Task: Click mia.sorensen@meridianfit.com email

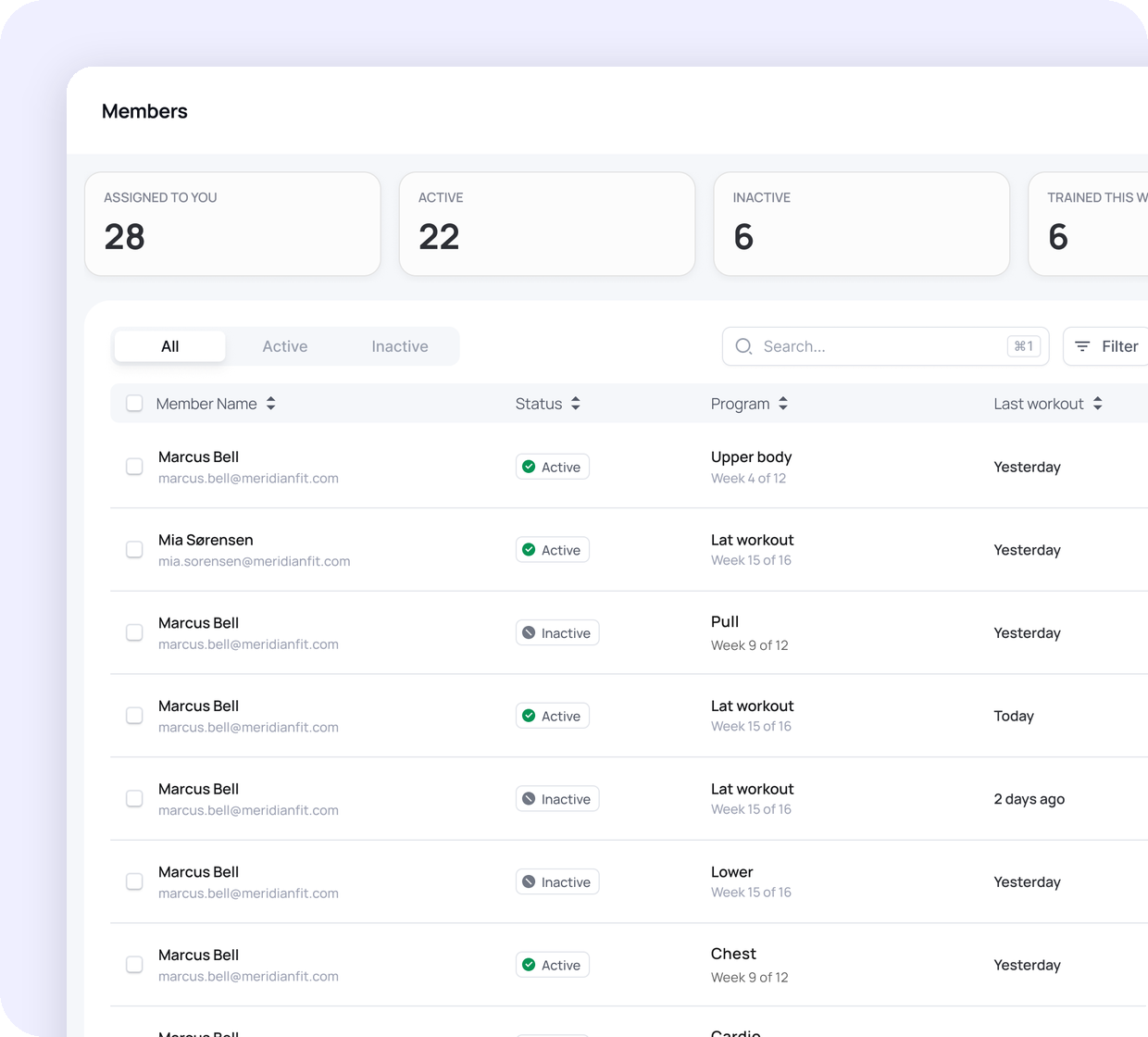Action: (x=255, y=561)
